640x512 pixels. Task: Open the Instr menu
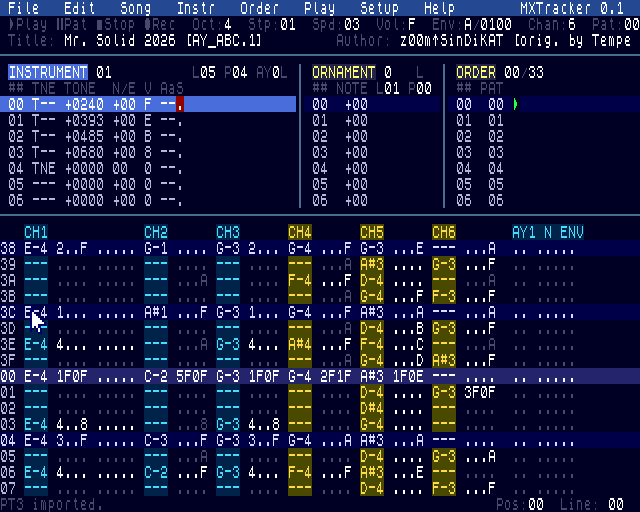(x=196, y=8)
